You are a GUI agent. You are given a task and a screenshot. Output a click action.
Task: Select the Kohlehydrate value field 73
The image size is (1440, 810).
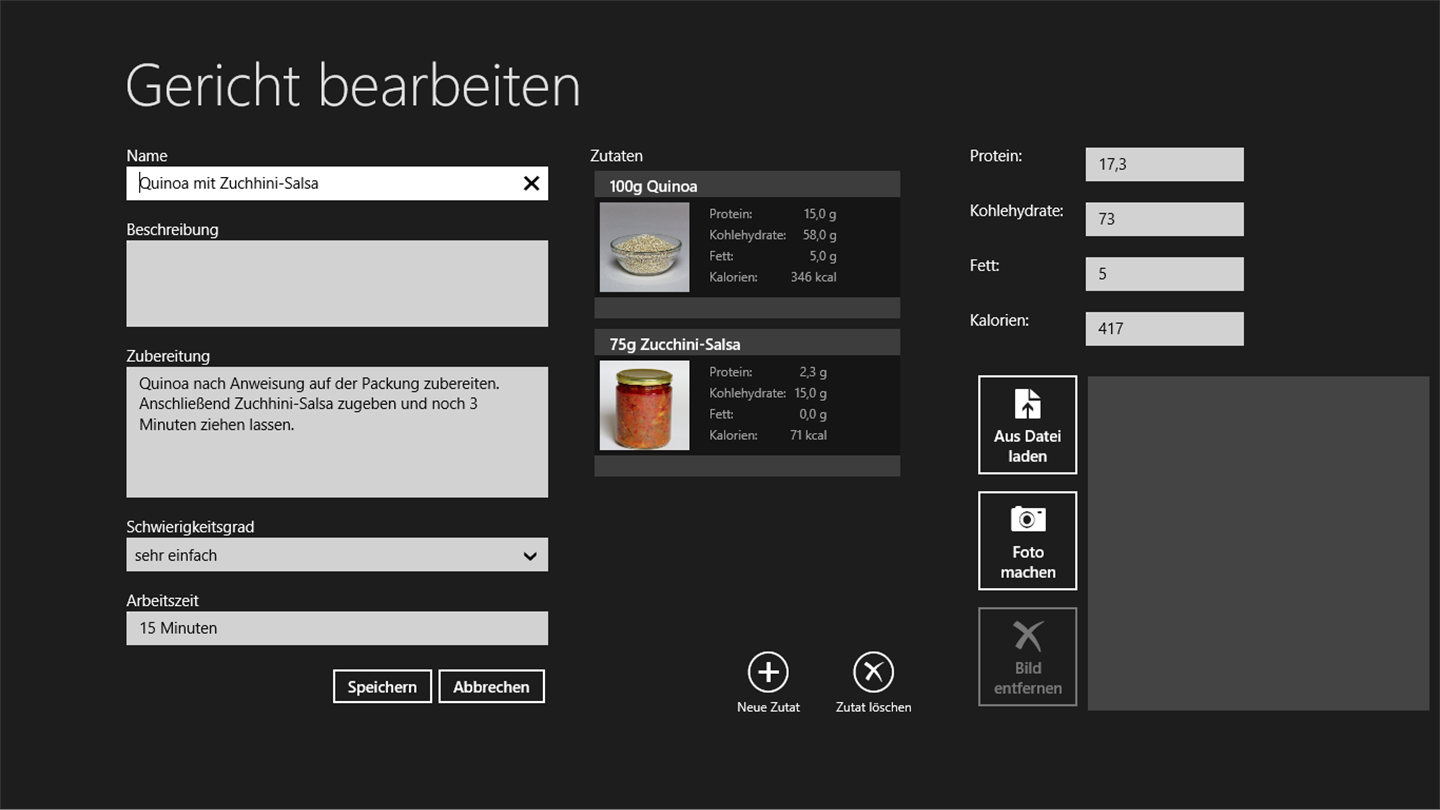pyautogui.click(x=1164, y=219)
